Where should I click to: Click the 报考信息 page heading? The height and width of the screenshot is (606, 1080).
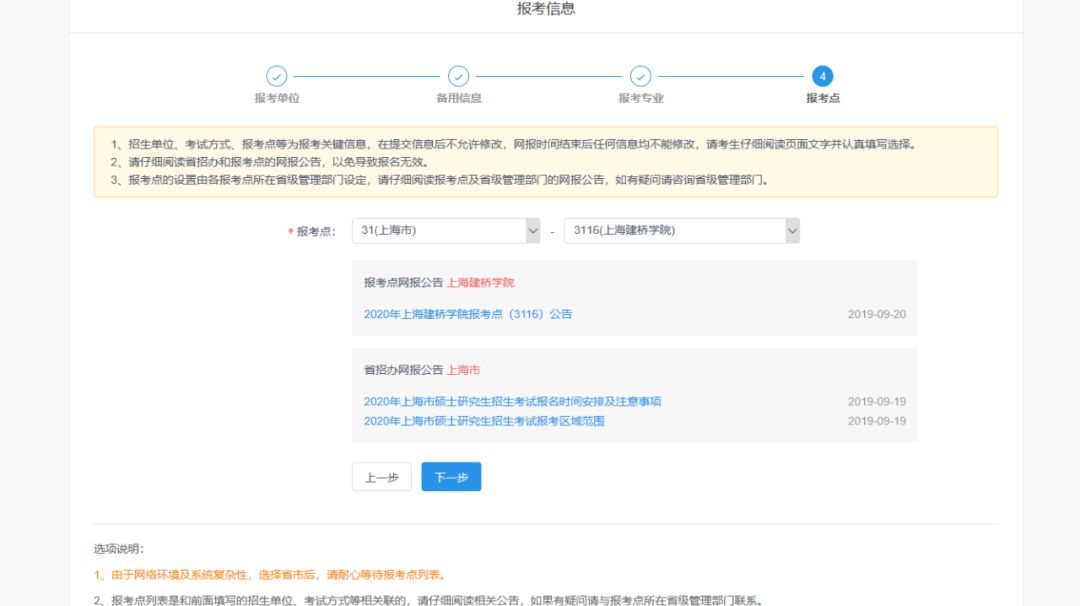pyautogui.click(x=546, y=9)
